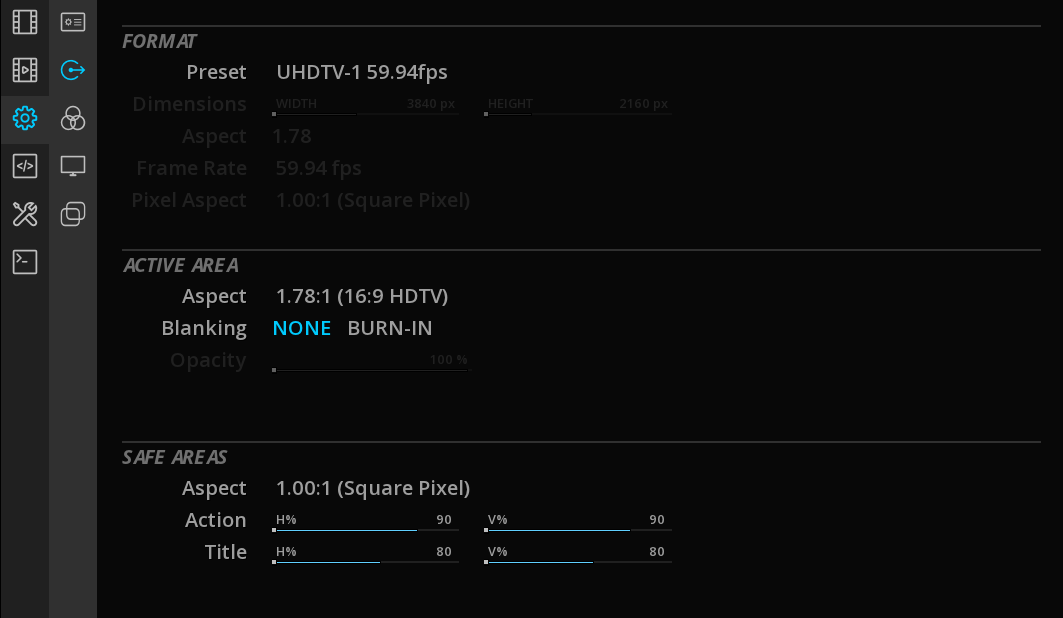Screen dimensions: 1063x618
Task: Open the three-circle color channels icon
Action: [73, 119]
